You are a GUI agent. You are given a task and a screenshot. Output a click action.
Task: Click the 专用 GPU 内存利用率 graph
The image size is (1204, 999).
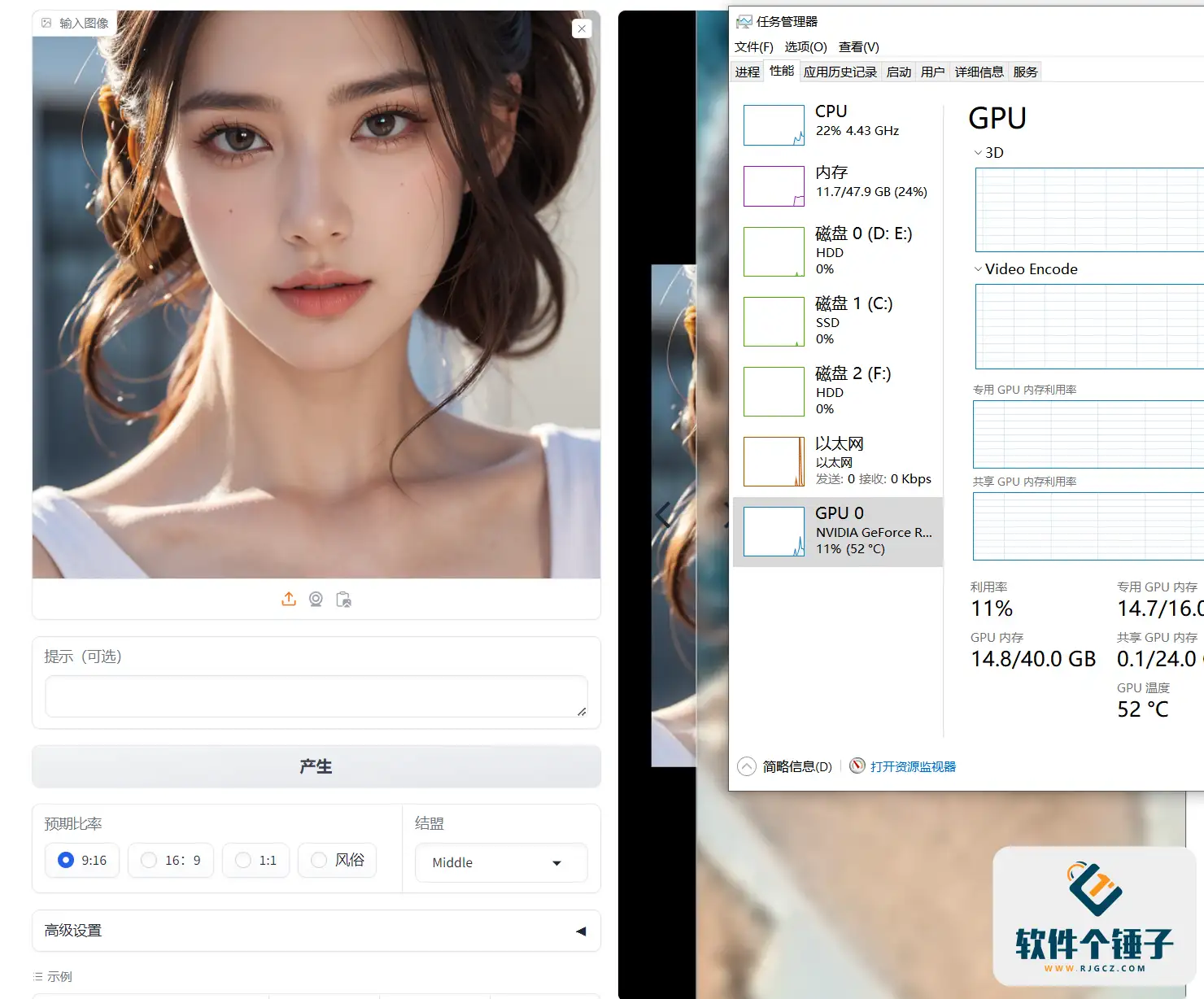click(1088, 434)
